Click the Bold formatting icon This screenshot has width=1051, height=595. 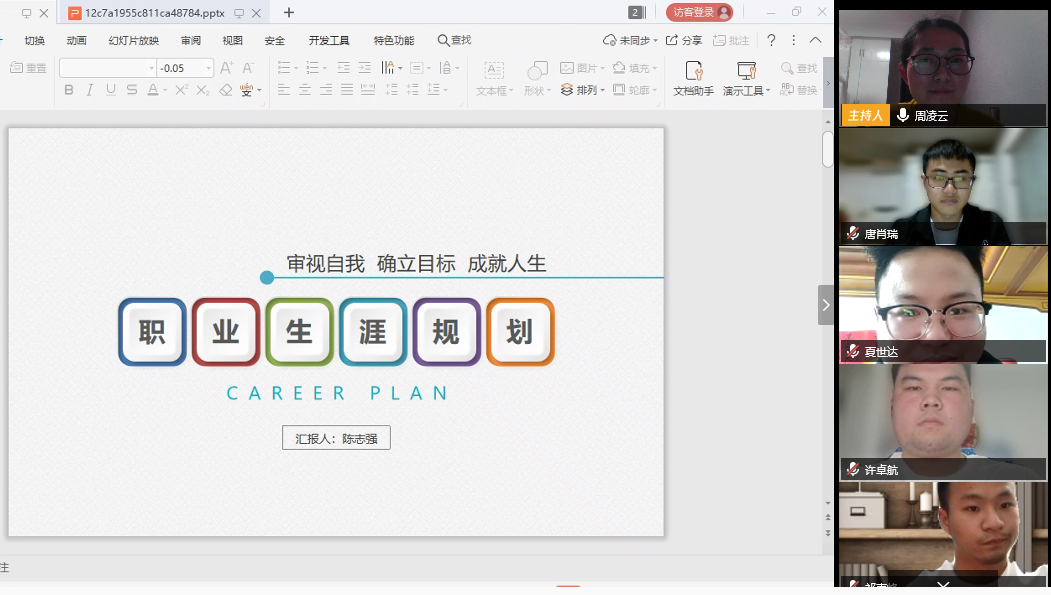click(69, 90)
